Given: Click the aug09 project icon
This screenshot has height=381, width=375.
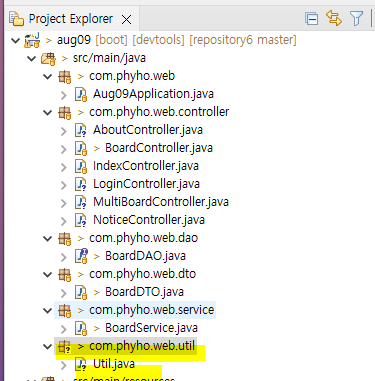Looking at the screenshot, I should (32, 40).
